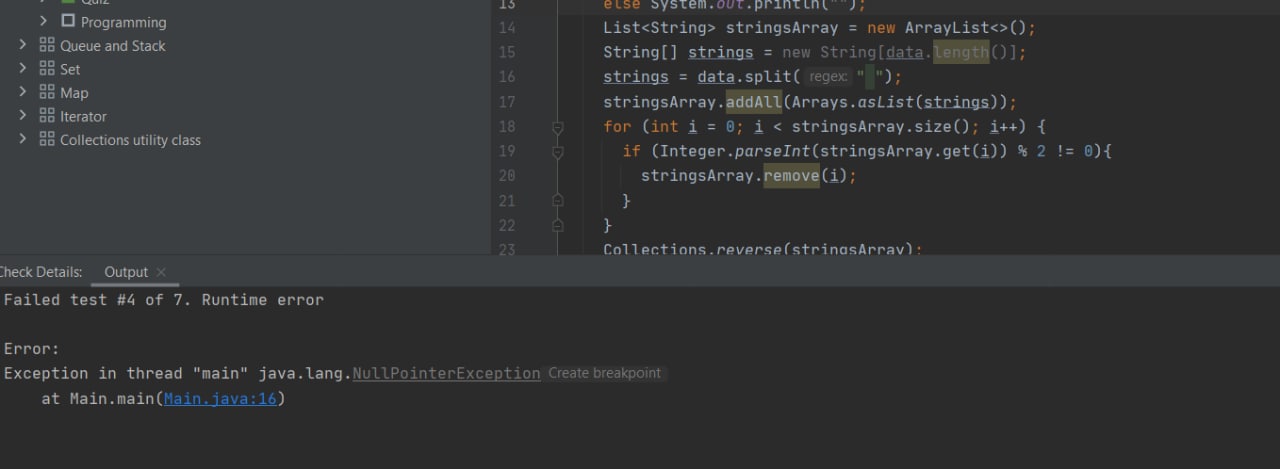
Task: Click the Iterator section grid icon
Action: tap(47, 116)
